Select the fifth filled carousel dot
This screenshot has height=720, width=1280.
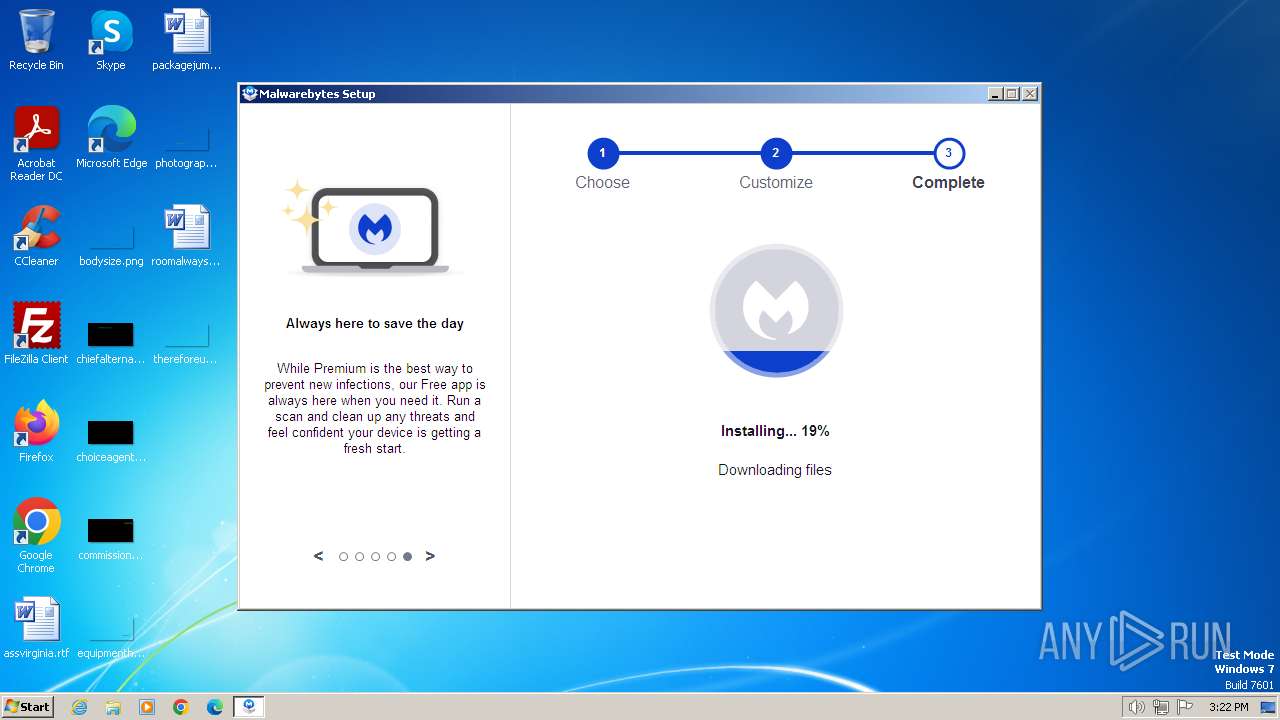pos(407,557)
